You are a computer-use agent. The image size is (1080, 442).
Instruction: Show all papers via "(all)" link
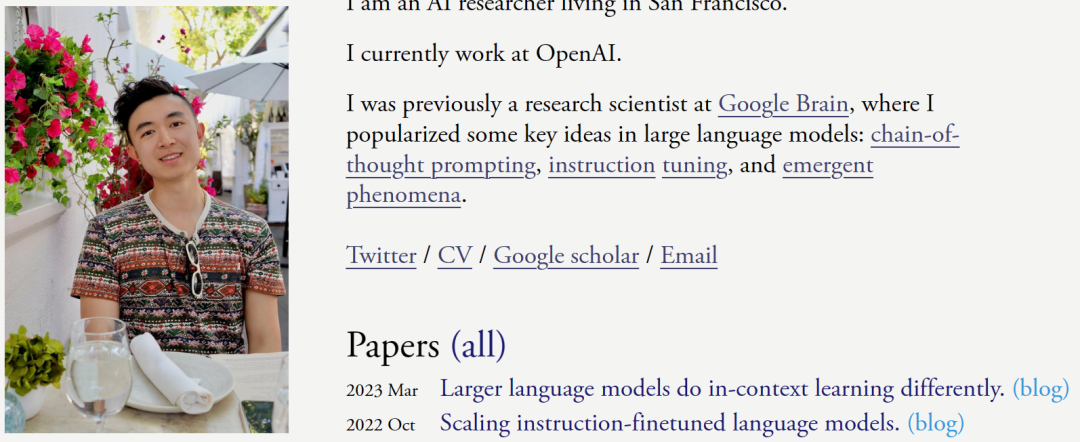[x=478, y=345]
